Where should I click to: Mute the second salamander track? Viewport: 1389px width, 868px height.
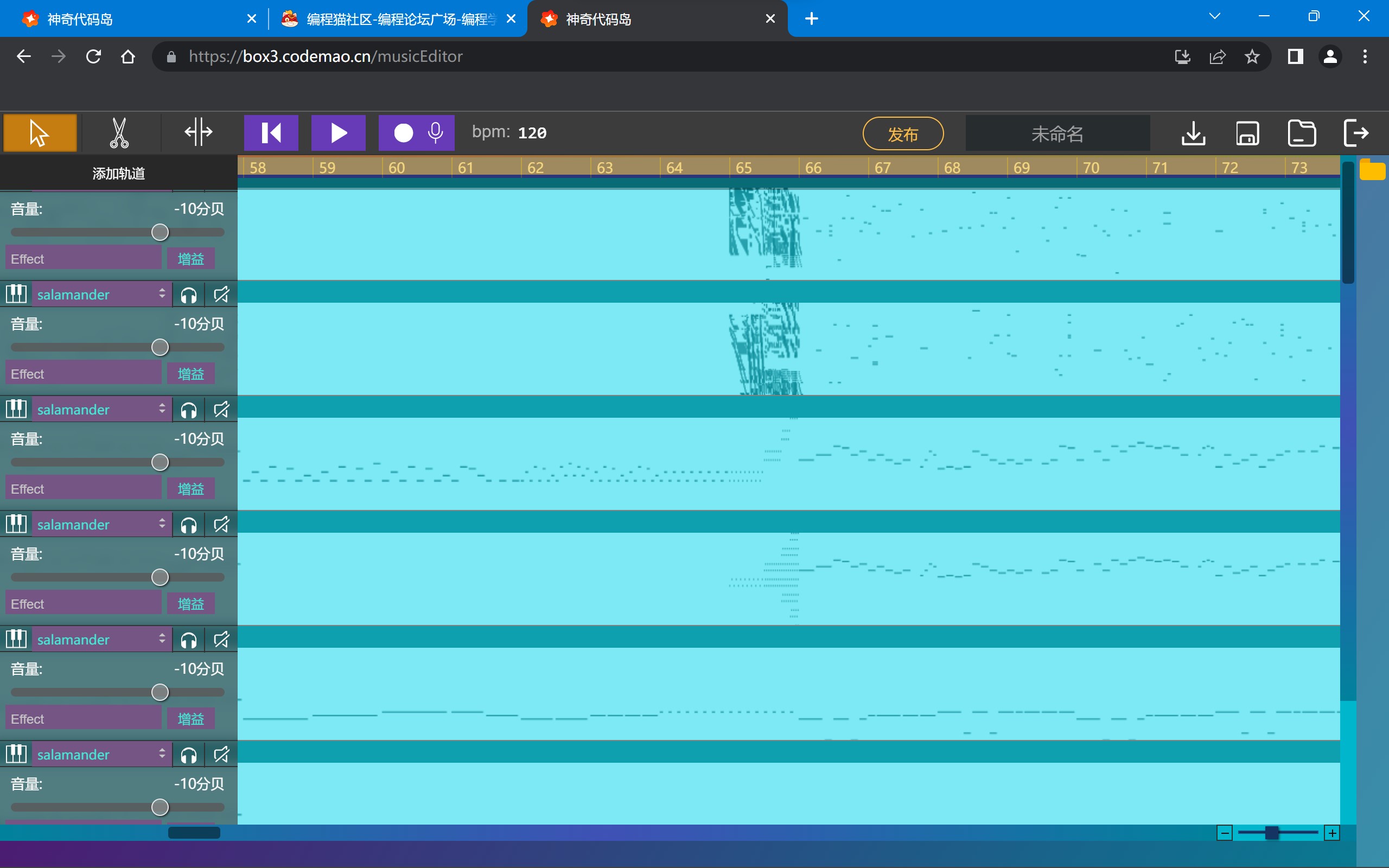click(221, 409)
